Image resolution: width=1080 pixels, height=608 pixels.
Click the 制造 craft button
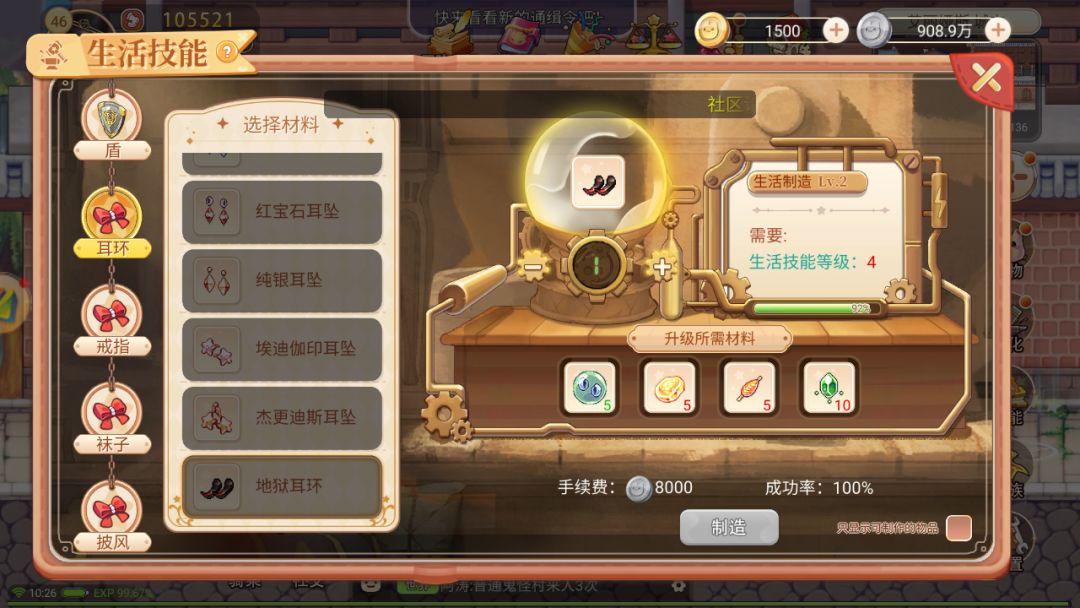point(729,527)
